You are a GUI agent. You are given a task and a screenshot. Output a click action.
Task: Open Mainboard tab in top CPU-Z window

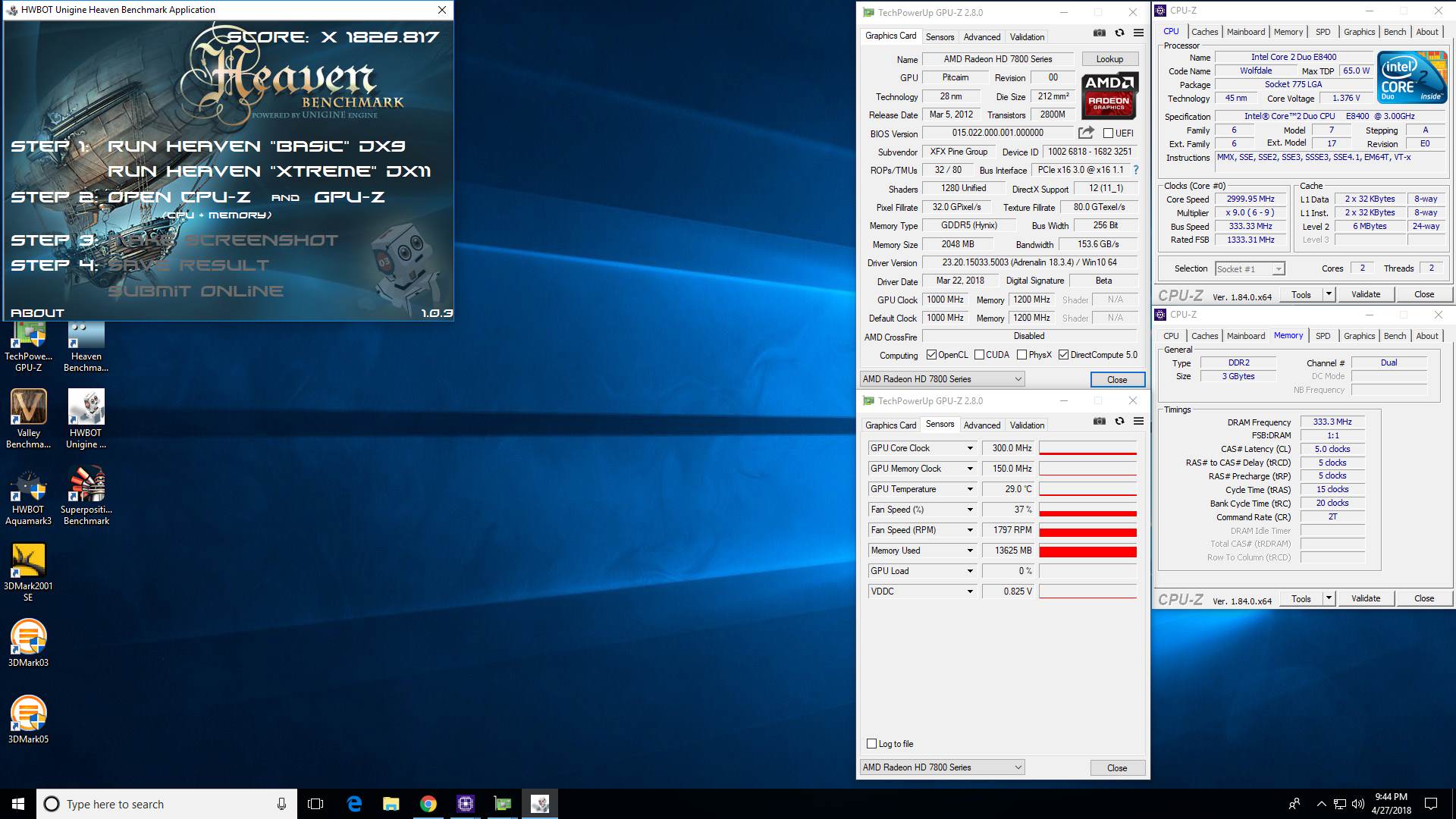pos(1246,32)
